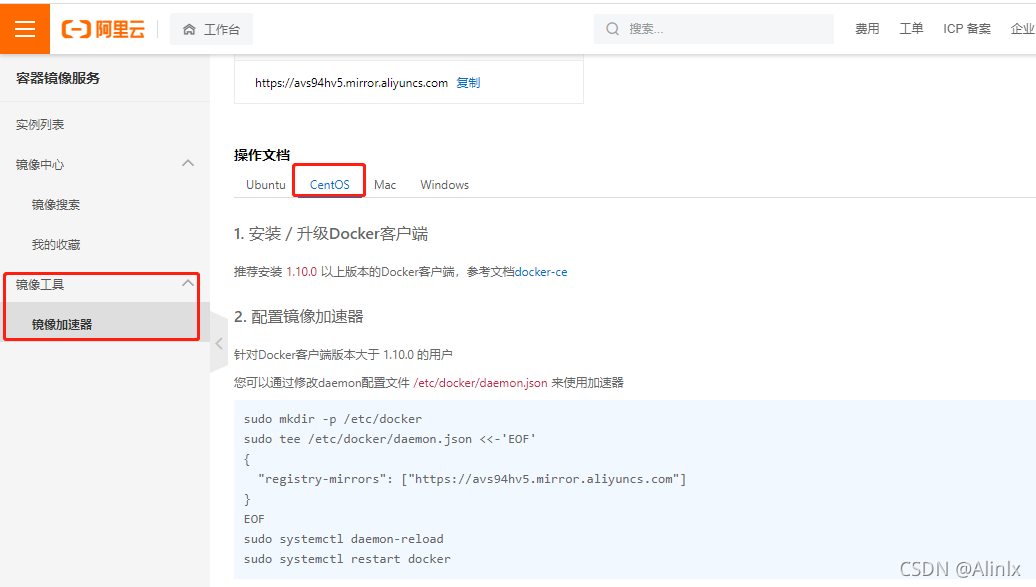Open ICP 备案 menu item
1036x587 pixels.
click(x=967, y=29)
